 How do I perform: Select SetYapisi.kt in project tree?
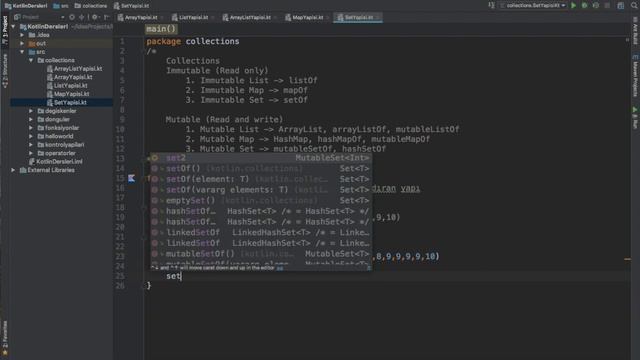(67, 102)
